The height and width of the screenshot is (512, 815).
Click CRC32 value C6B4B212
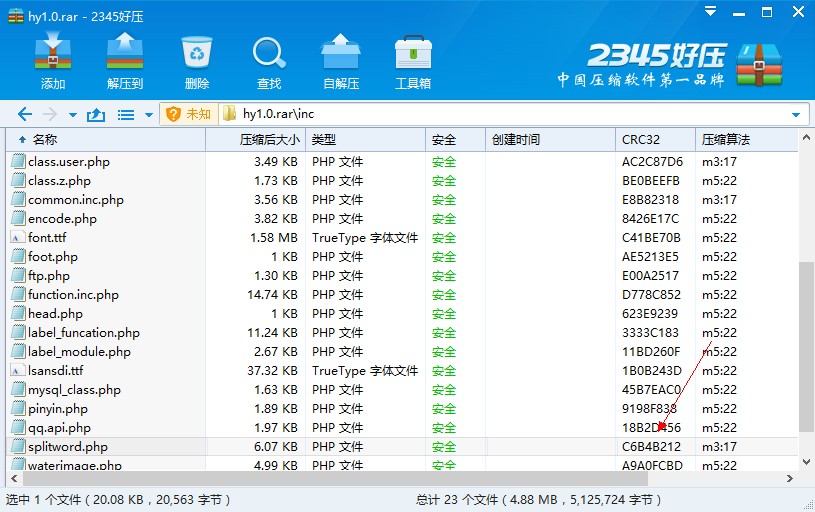pyautogui.click(x=651, y=447)
